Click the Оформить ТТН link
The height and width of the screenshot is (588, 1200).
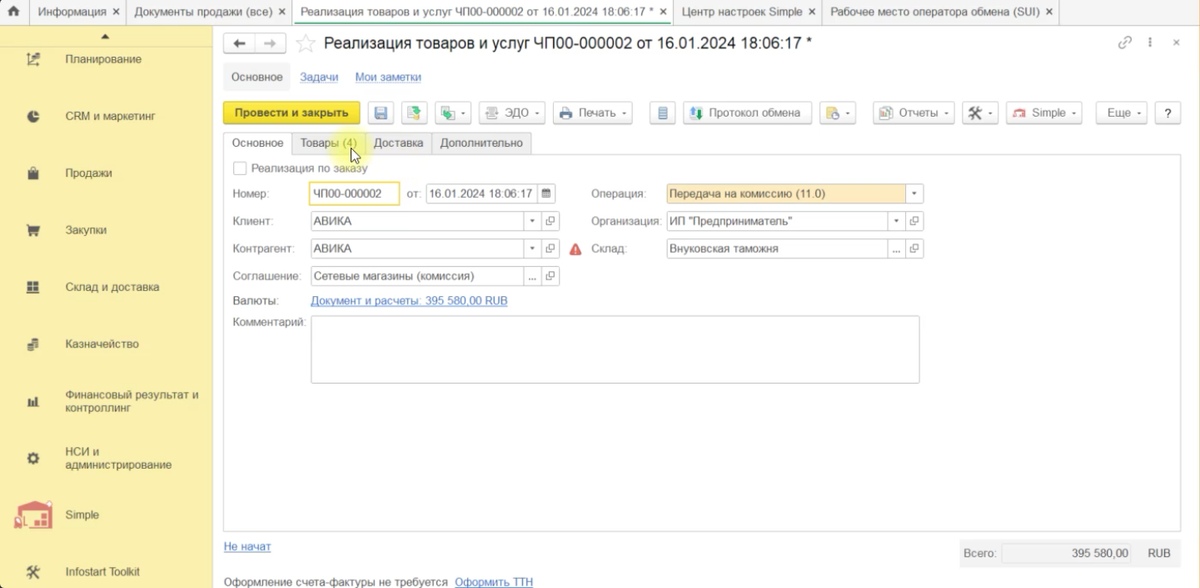tap(494, 581)
